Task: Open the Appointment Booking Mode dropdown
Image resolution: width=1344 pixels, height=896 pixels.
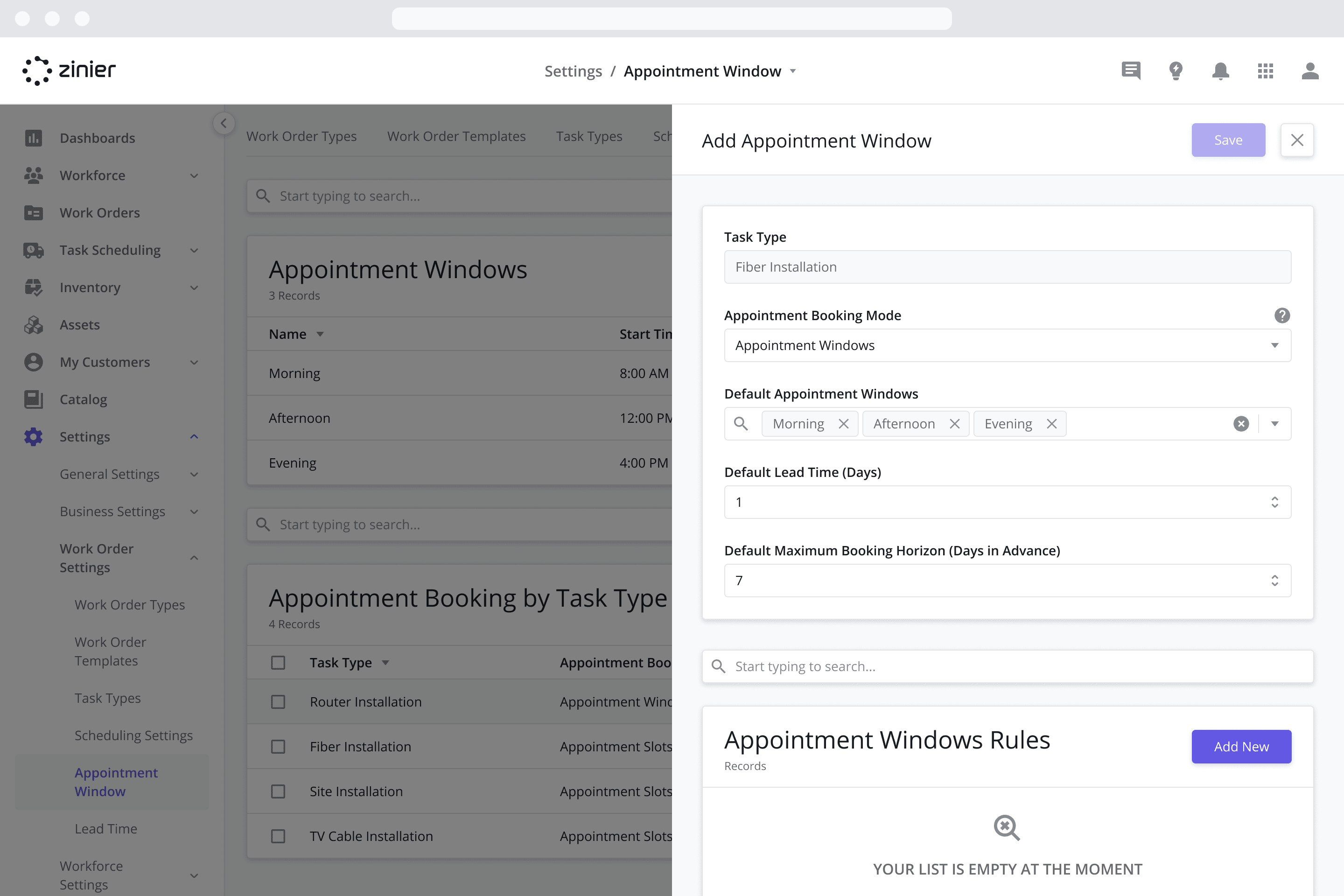Action: [x=1008, y=345]
